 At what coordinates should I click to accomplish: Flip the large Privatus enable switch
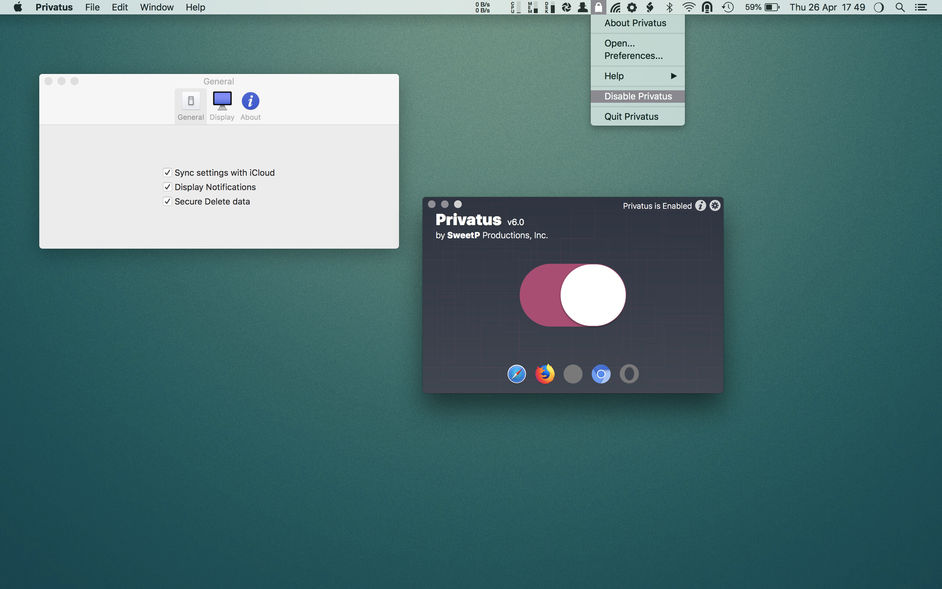573,295
